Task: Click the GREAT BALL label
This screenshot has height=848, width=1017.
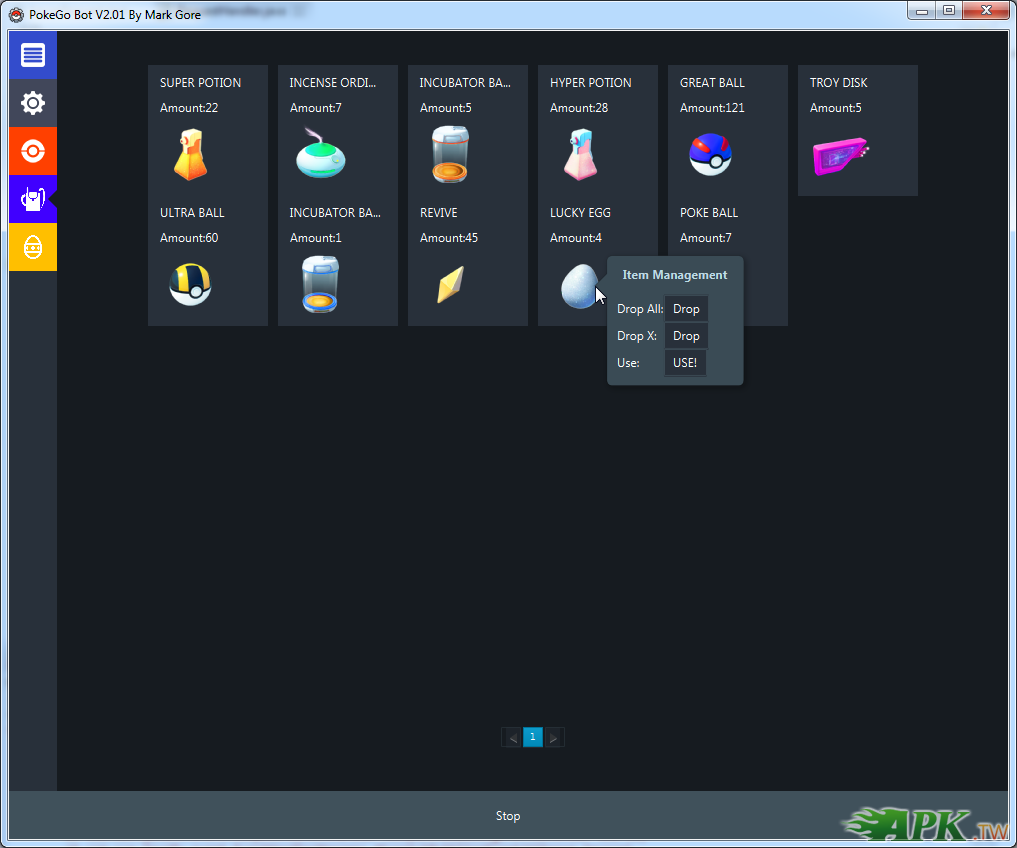Action: [712, 82]
